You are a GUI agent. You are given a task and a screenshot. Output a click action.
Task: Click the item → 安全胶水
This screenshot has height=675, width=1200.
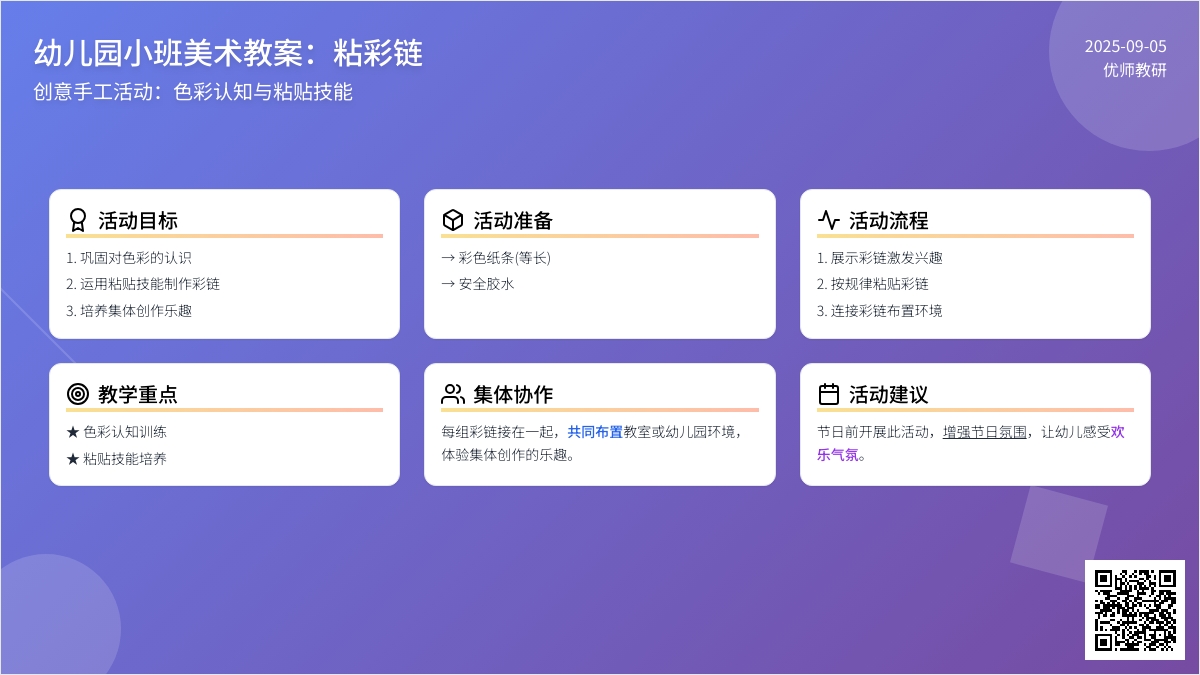(x=478, y=284)
